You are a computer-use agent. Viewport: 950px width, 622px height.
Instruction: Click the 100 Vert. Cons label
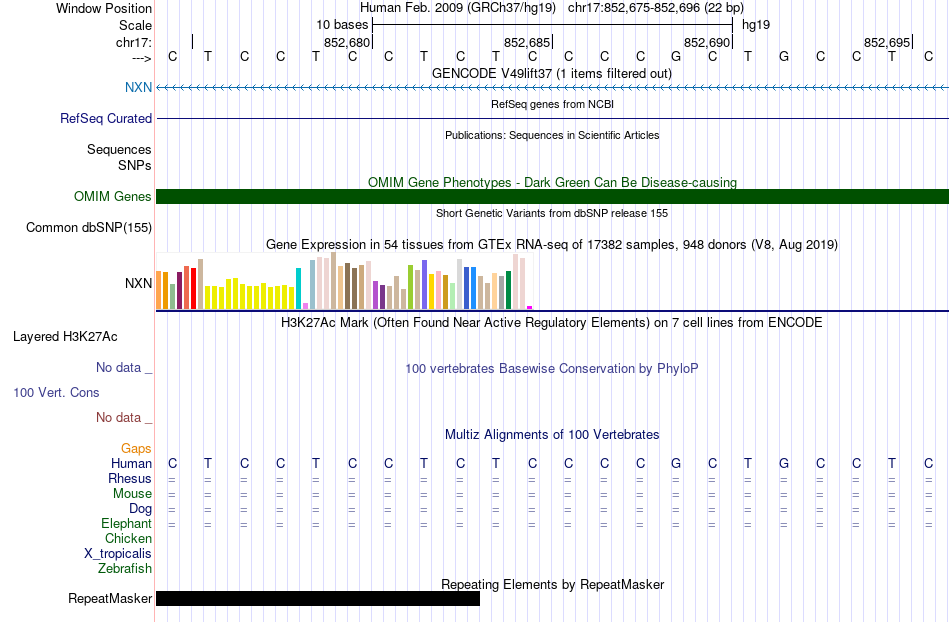56,392
